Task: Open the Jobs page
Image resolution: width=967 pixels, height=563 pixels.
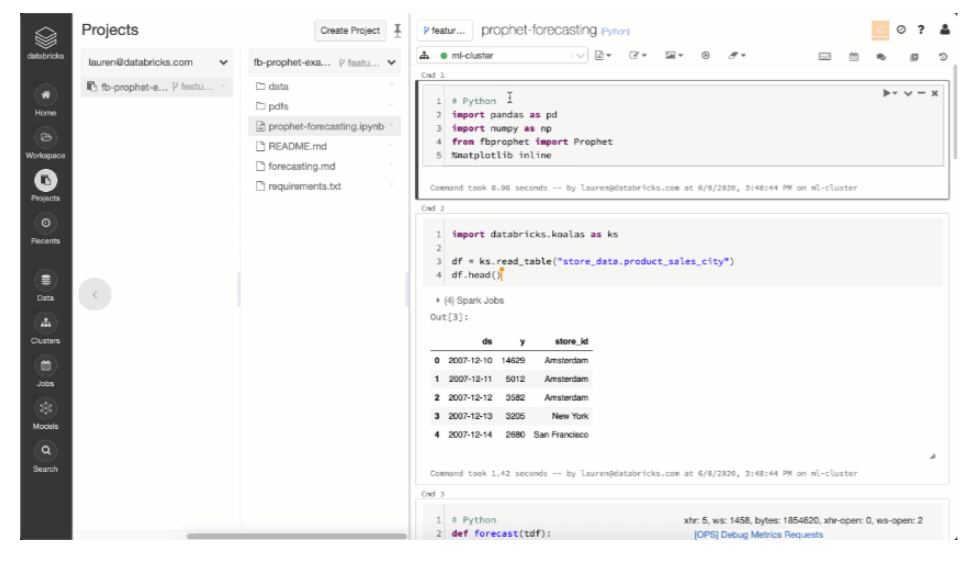Action: pyautogui.click(x=45, y=370)
